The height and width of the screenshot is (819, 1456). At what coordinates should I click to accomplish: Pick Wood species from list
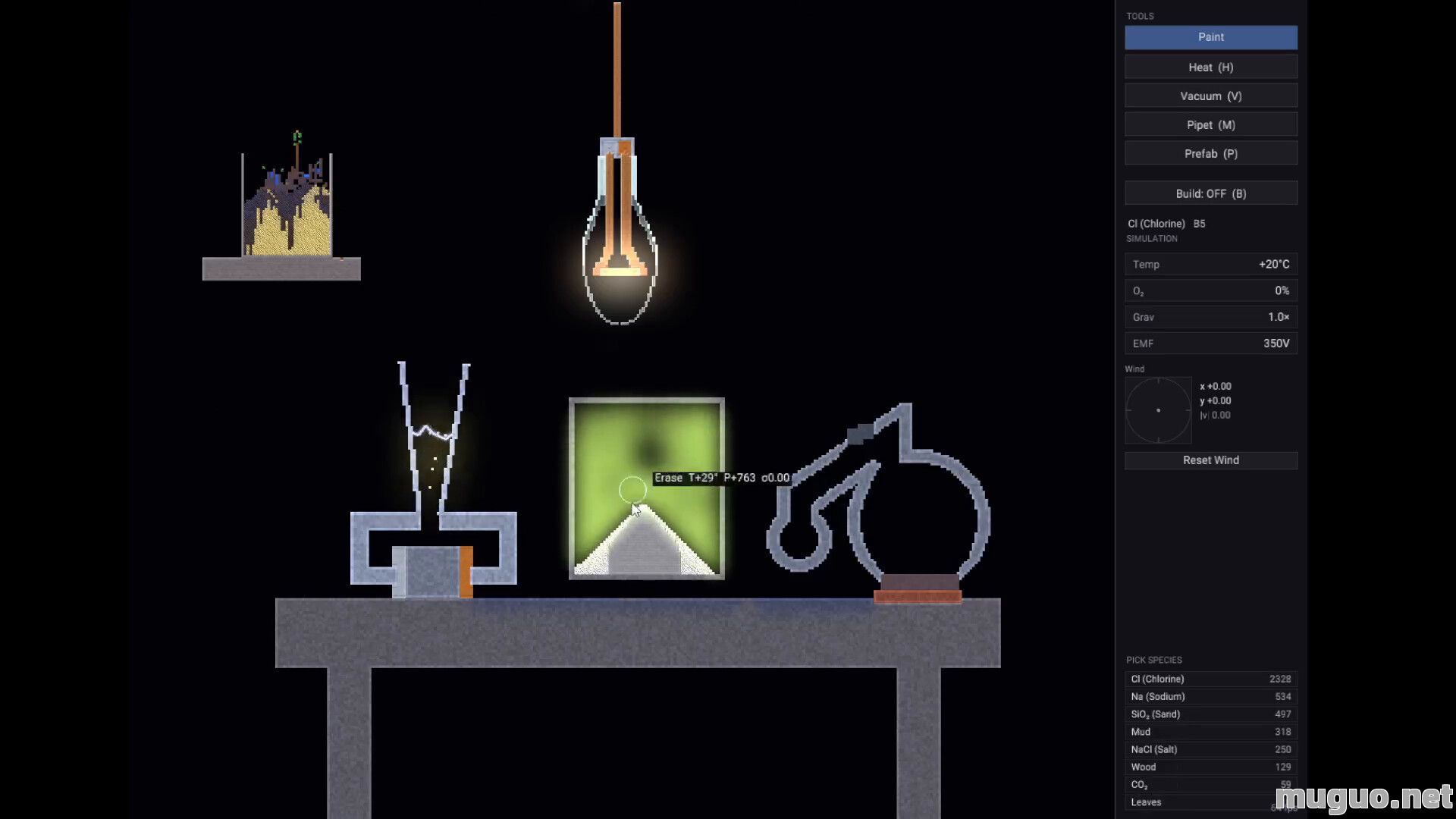coord(1210,767)
